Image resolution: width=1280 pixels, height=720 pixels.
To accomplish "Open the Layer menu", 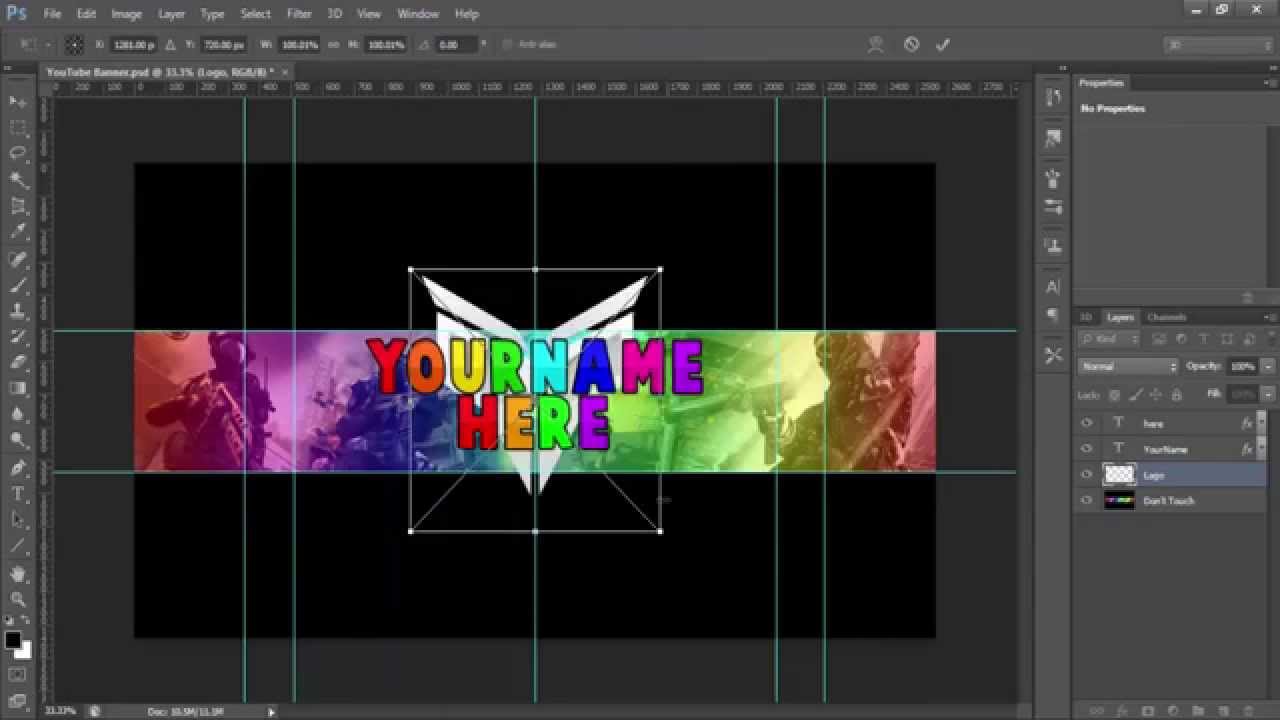I will [x=171, y=14].
